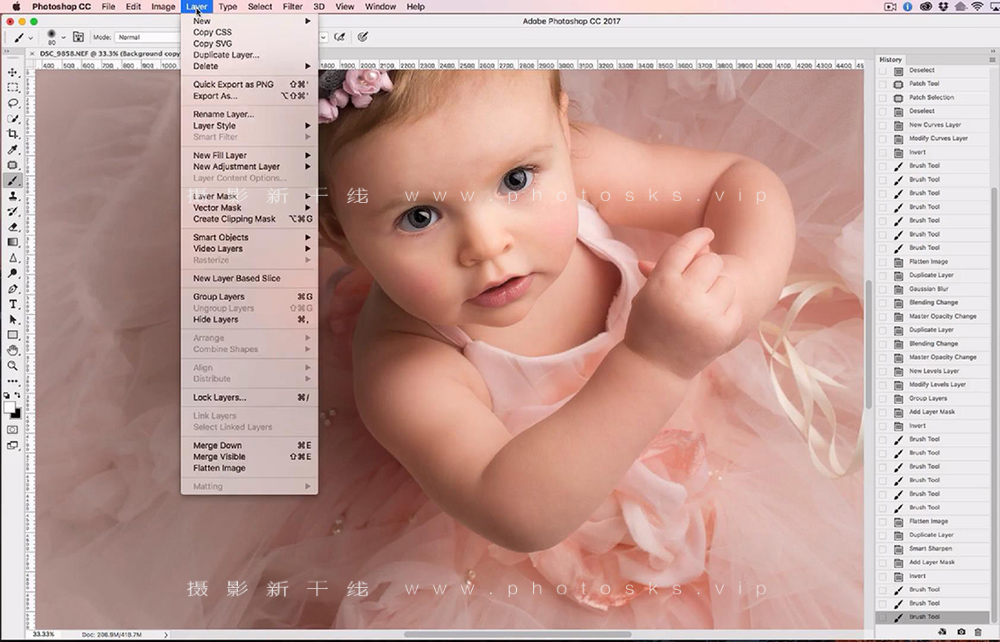This screenshot has width=1000, height=642.
Task: Expand the Smart Objects submenu
Action: (x=249, y=237)
